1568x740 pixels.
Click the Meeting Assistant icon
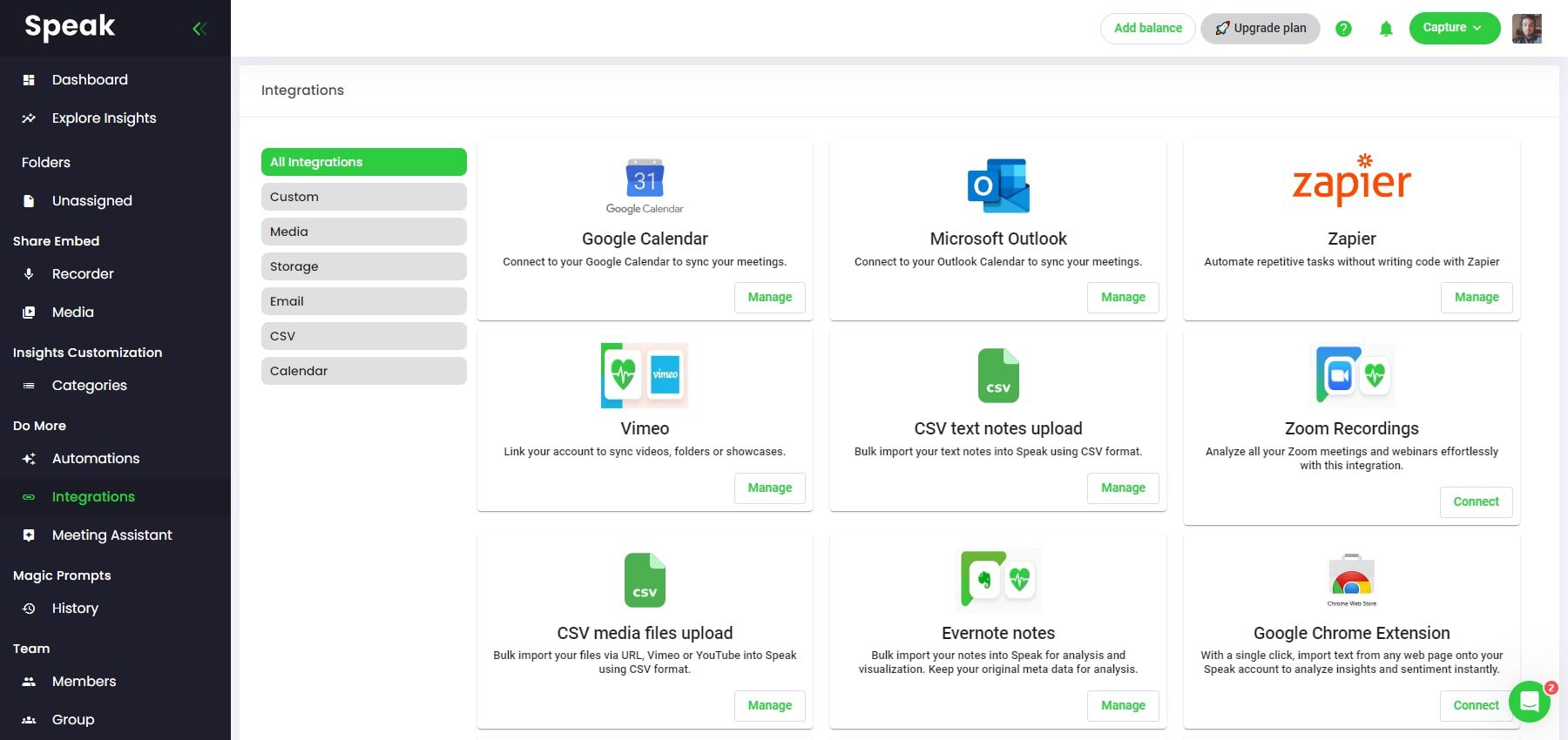point(29,535)
